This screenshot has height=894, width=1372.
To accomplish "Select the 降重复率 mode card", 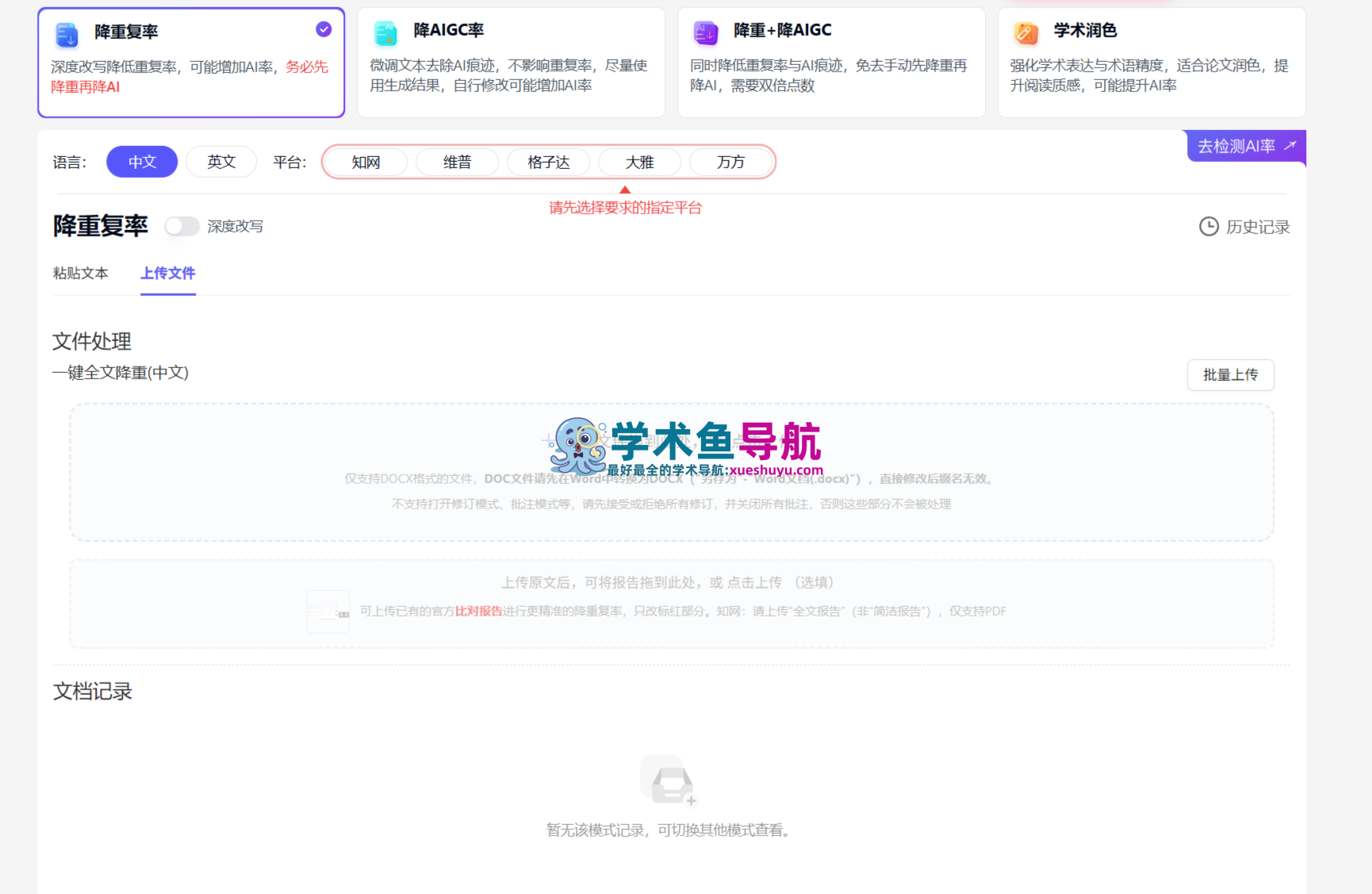I will click(x=191, y=63).
